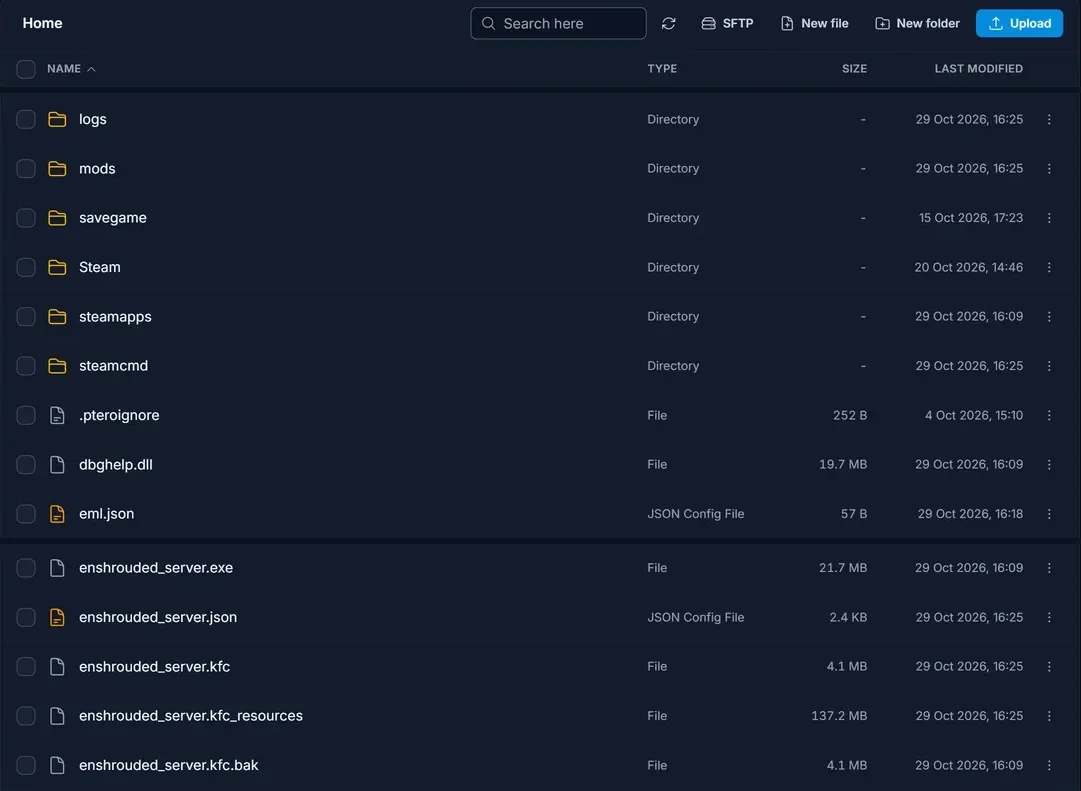Click the Home breadcrumb

click(x=43, y=23)
